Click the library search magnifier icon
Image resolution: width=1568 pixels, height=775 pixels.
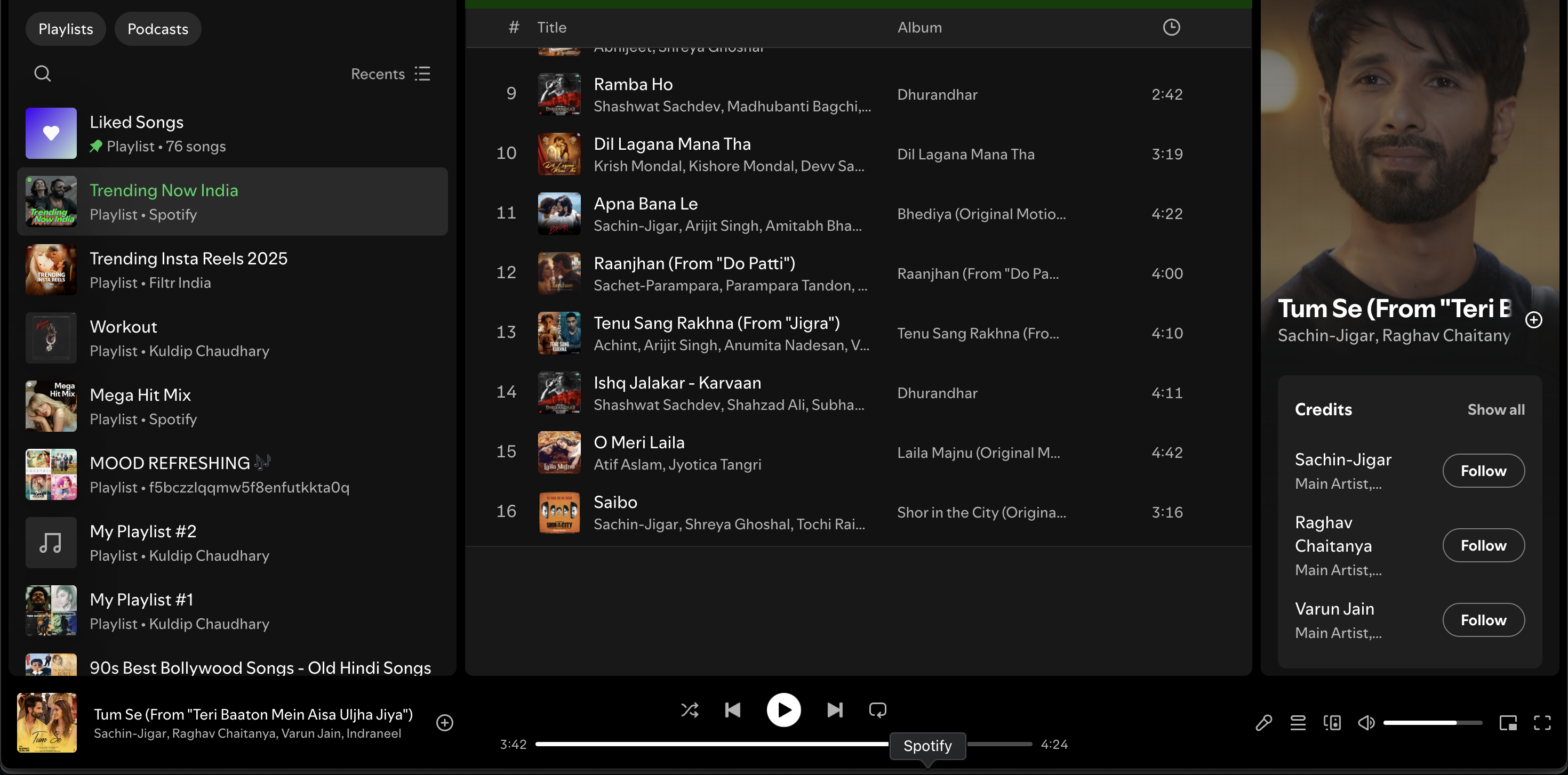click(42, 74)
